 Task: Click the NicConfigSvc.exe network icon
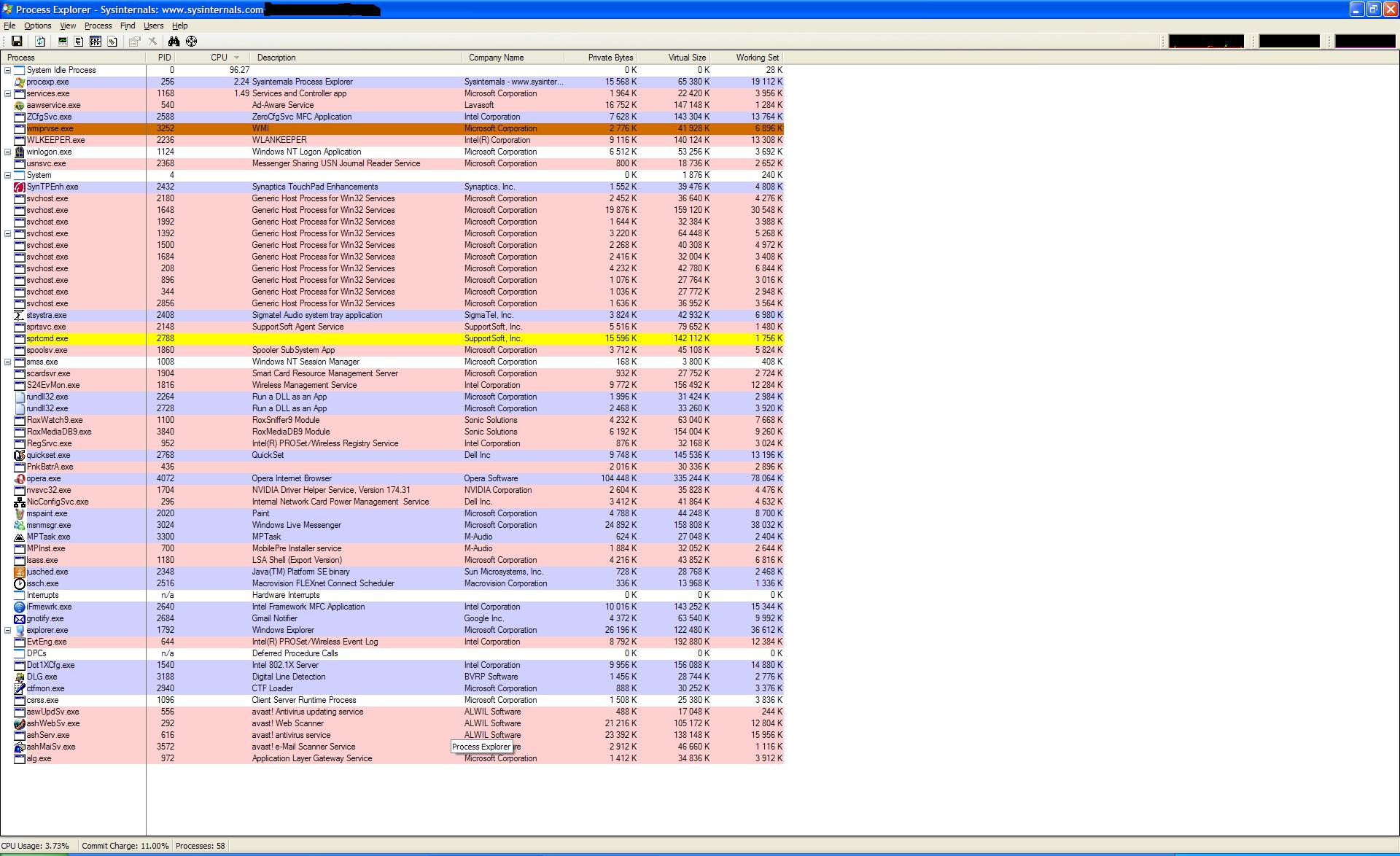20,502
